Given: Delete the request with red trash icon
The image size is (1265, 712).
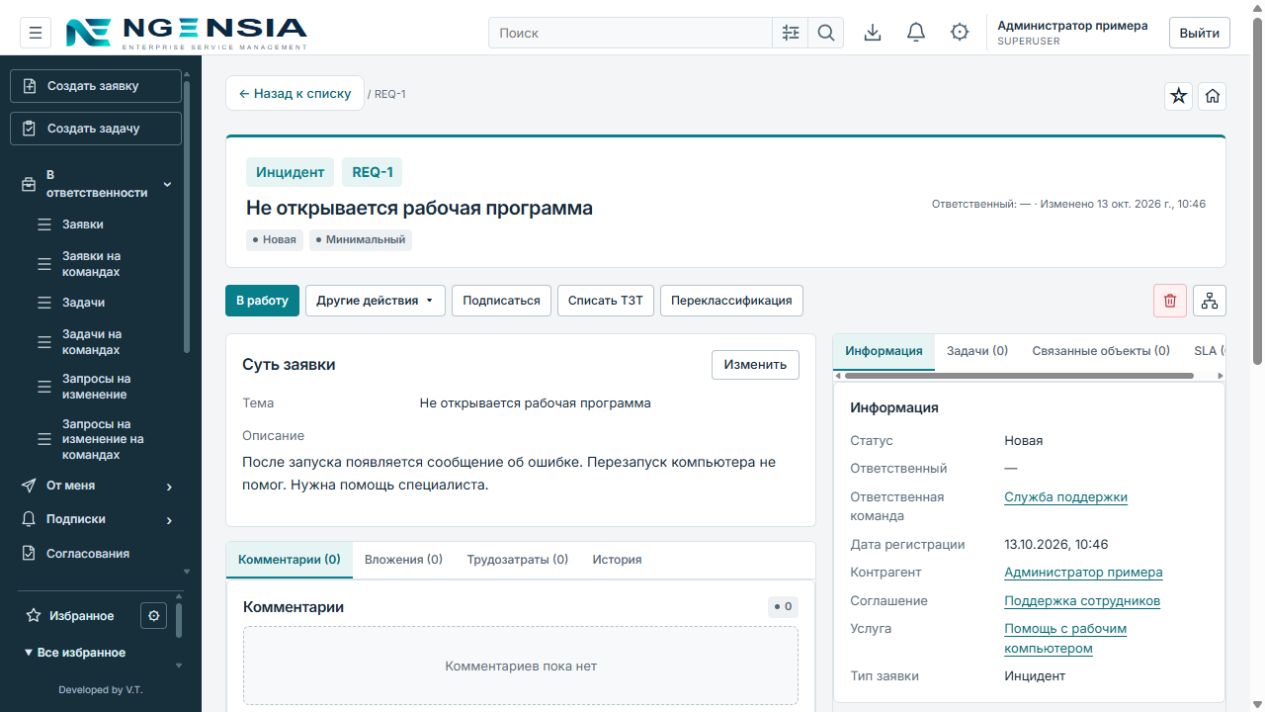Looking at the screenshot, I should (x=1170, y=301).
